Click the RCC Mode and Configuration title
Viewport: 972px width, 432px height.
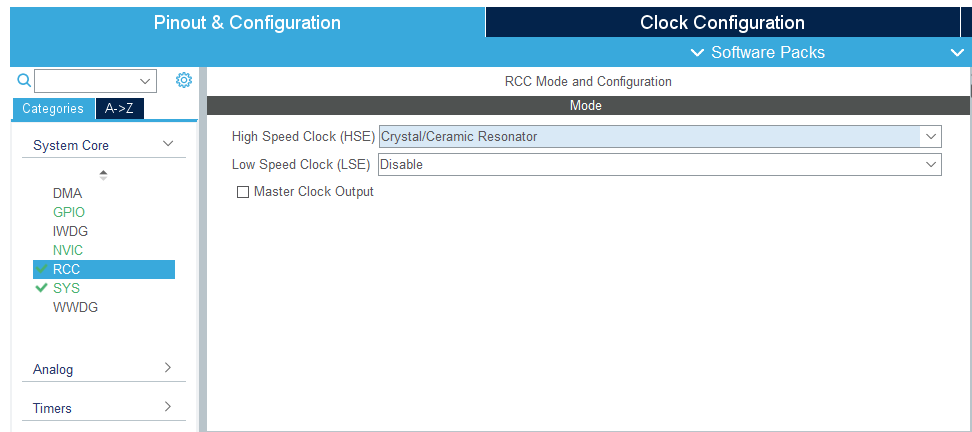588,81
